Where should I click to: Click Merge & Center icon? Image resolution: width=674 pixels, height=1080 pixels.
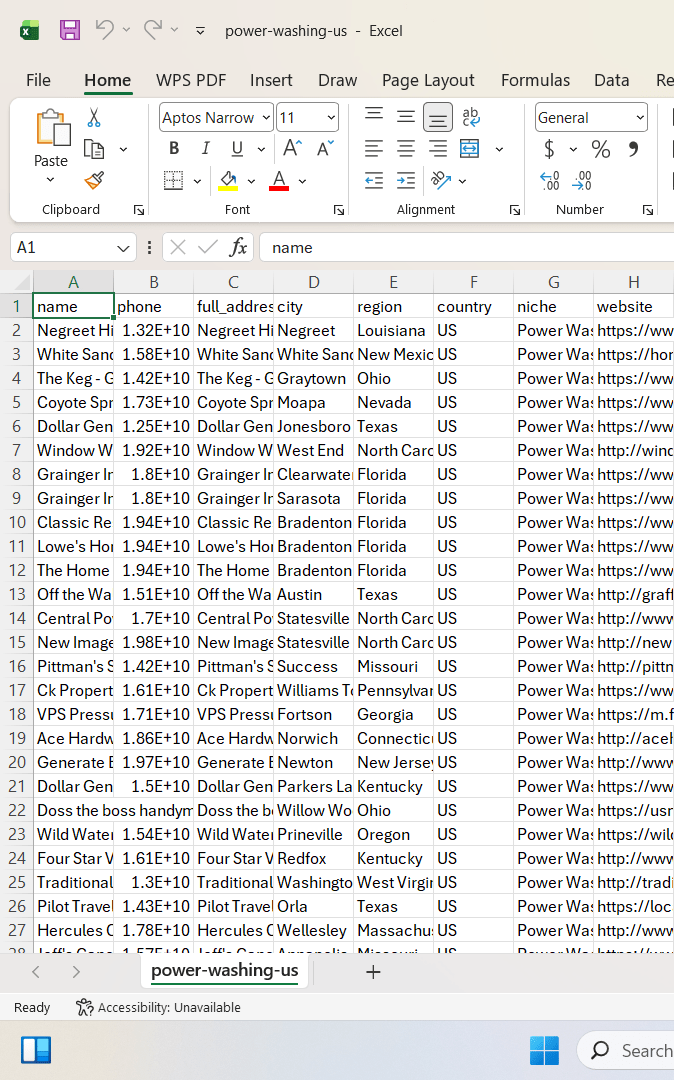pos(470,149)
